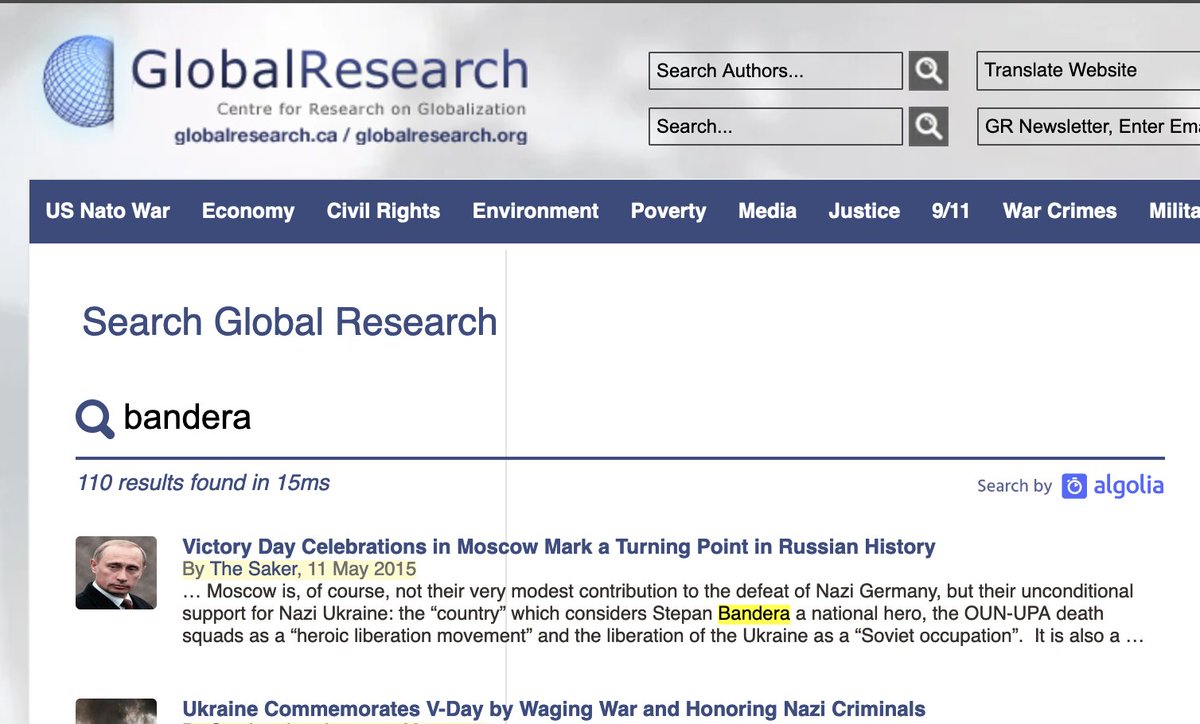Click the 'Search Global Research' heading
The image size is (1200, 724).
(290, 322)
